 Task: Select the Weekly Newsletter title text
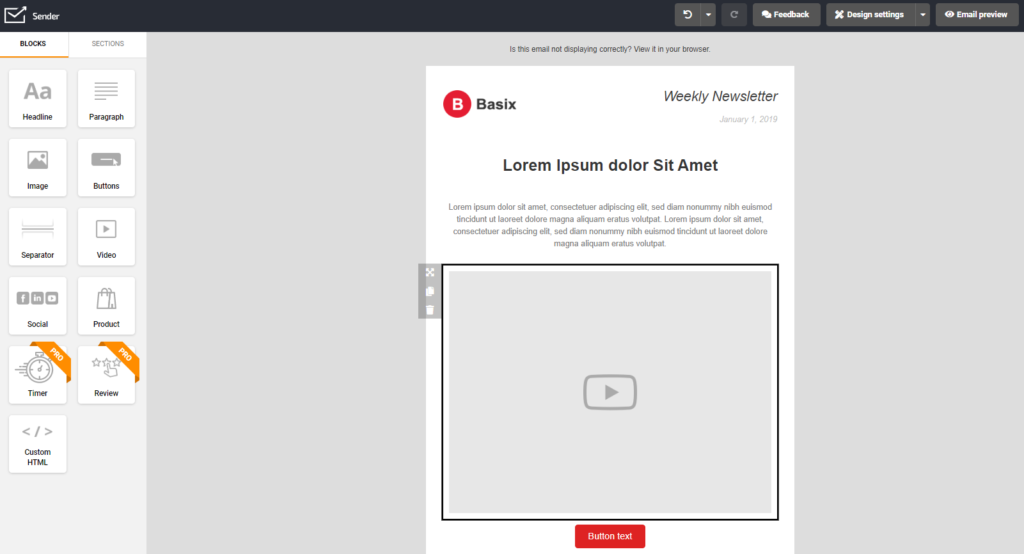coord(720,96)
